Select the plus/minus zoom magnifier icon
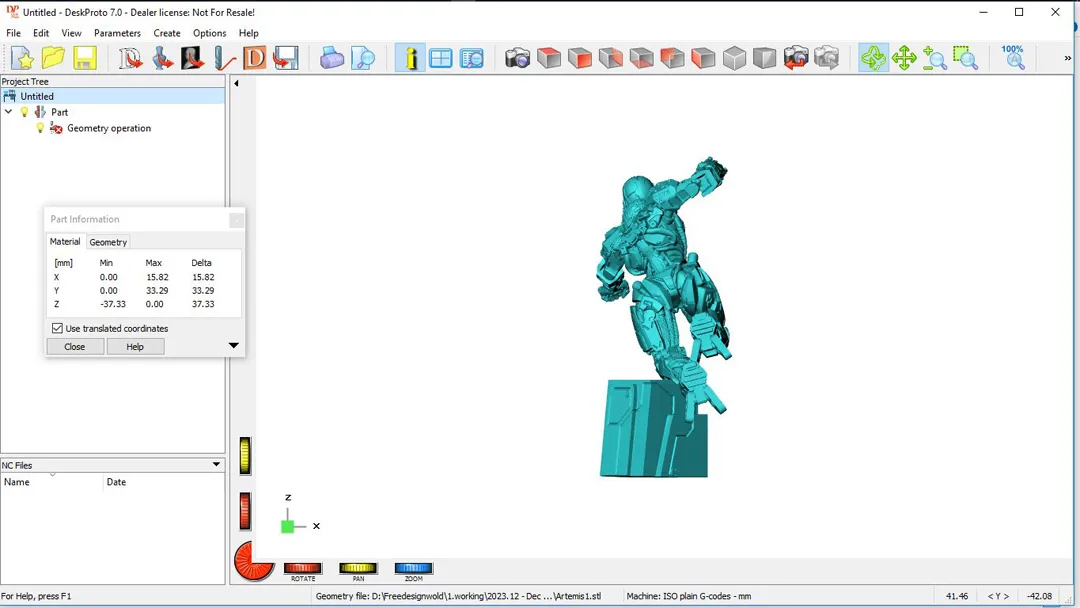The image size is (1080, 608). pos(935,58)
